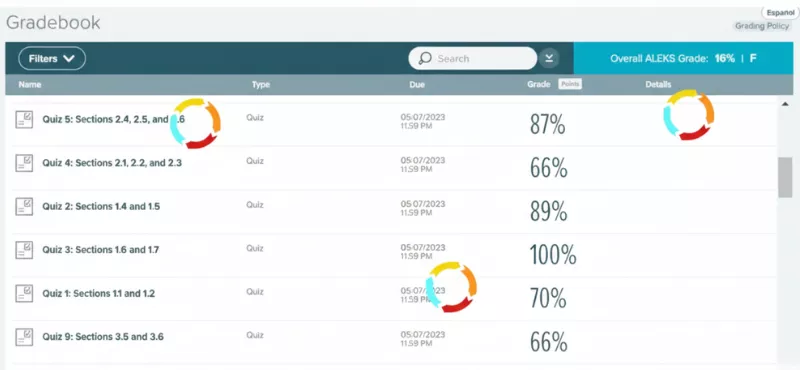Click the Details column header

(x=658, y=85)
